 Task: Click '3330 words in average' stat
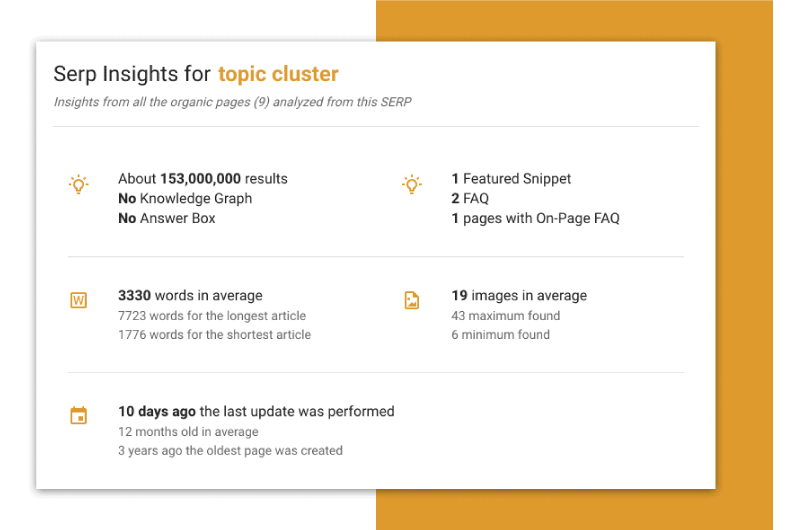point(190,295)
